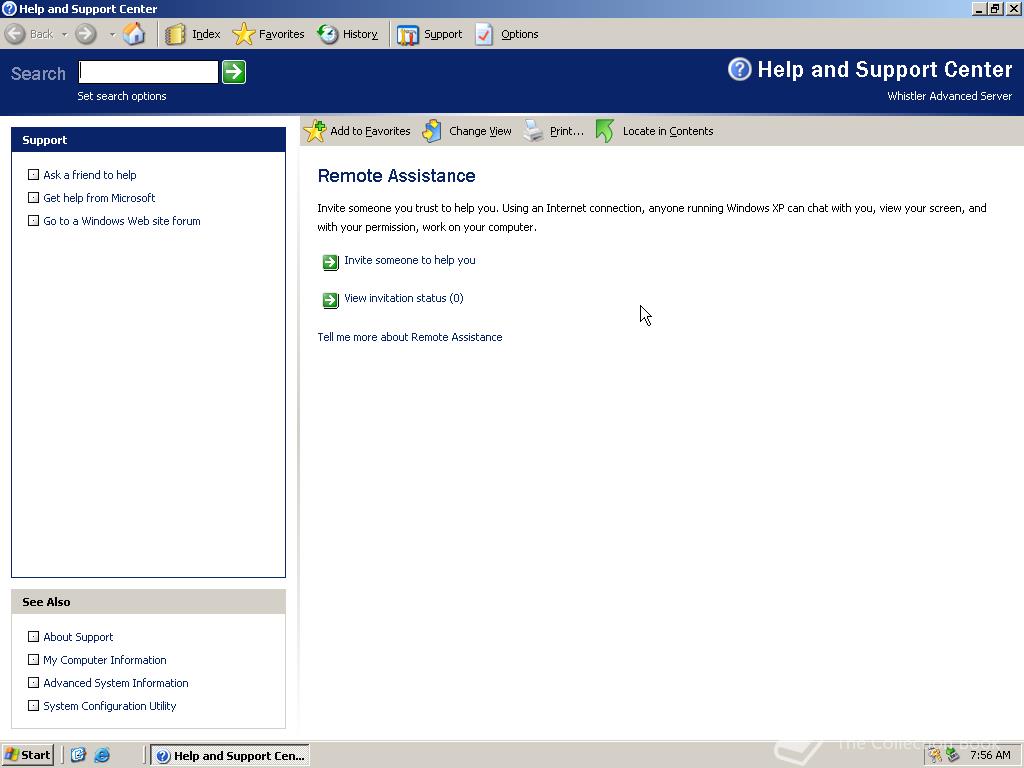1024x768 pixels.
Task: Open Favorites toolbar label
Action: pos(281,34)
